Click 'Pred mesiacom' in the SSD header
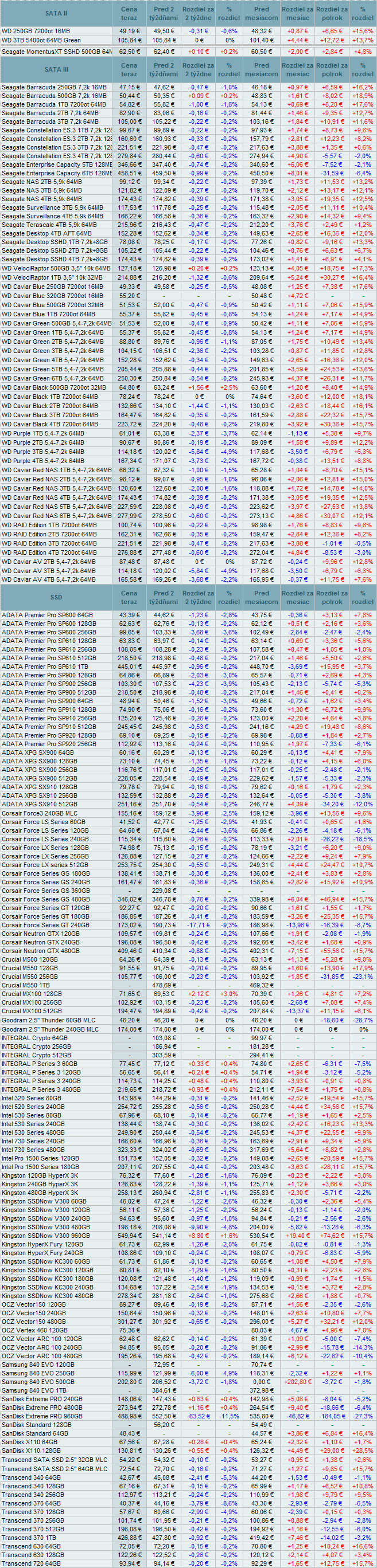This screenshot has height=1568, width=377. [x=262, y=597]
